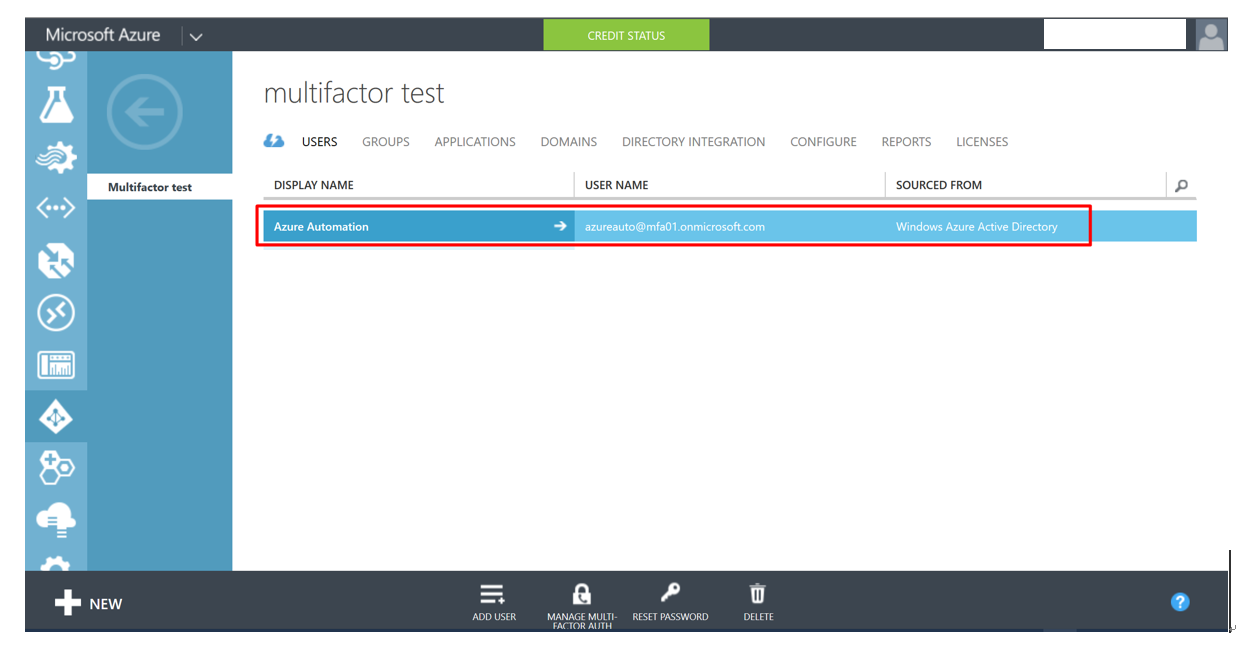The height and width of the screenshot is (664, 1260).
Task: Click azureauto@mfa01.onmicrosoft.com user name cell
Action: 675,227
